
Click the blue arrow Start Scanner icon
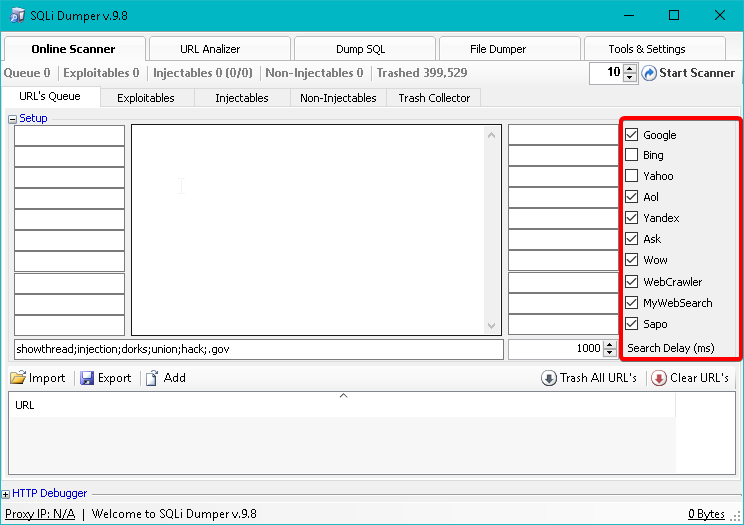coord(649,73)
